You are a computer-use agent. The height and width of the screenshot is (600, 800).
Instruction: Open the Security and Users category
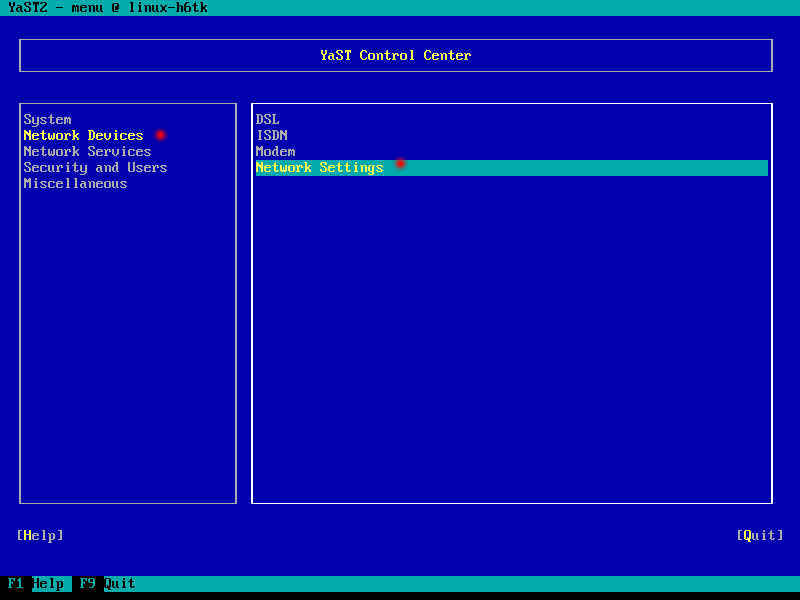click(x=95, y=167)
